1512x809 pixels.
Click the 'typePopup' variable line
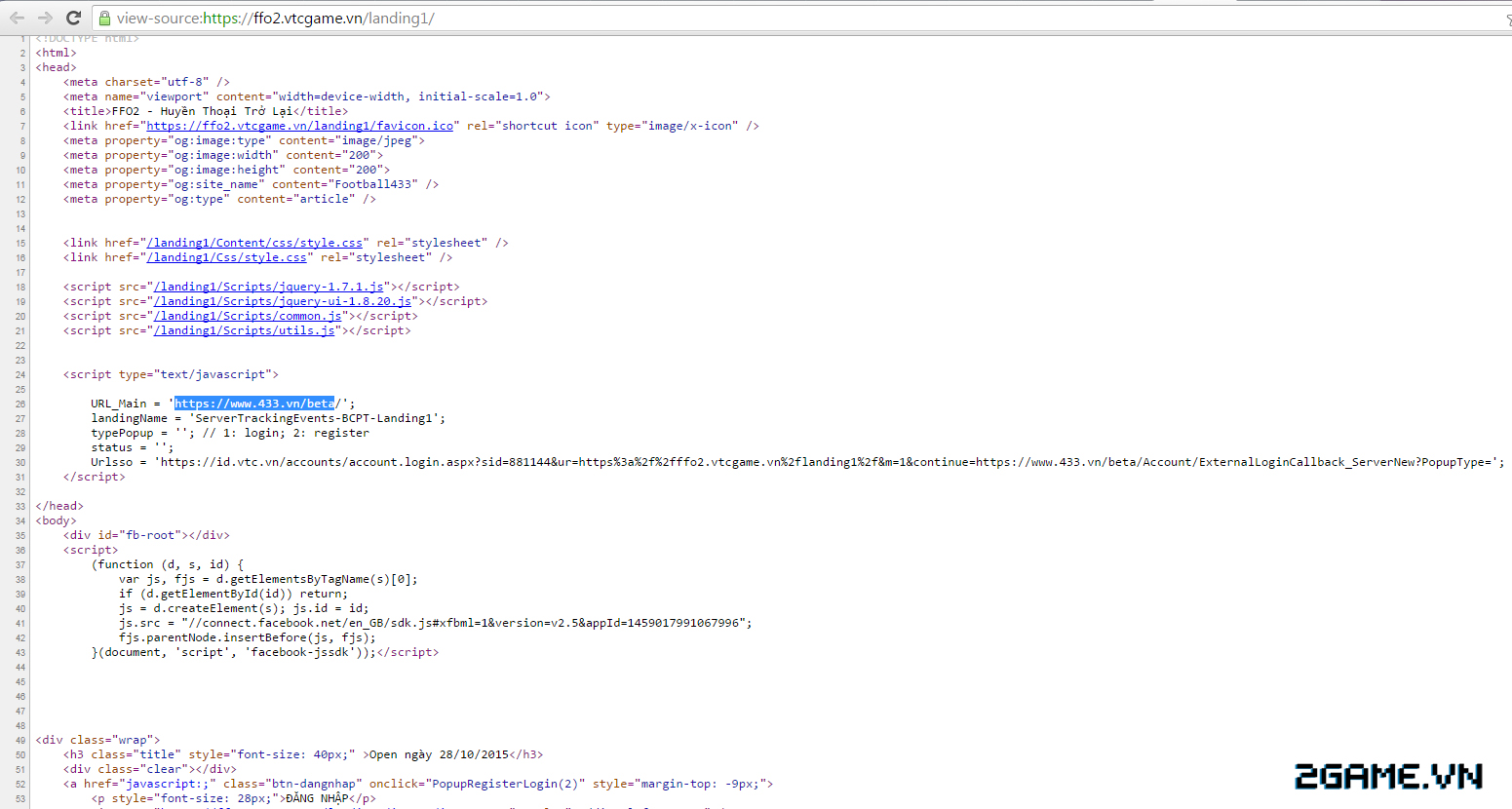click(x=230, y=433)
